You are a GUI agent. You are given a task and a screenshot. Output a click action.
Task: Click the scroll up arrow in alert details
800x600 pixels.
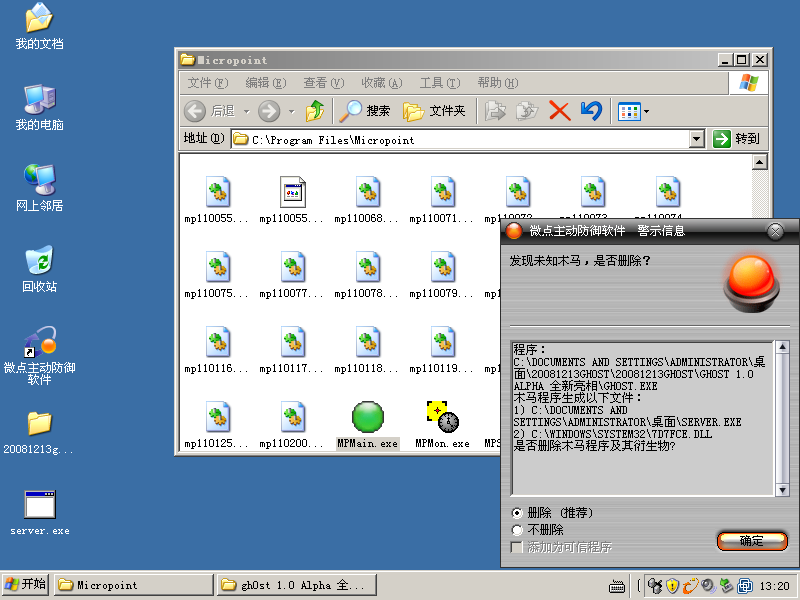[782, 347]
